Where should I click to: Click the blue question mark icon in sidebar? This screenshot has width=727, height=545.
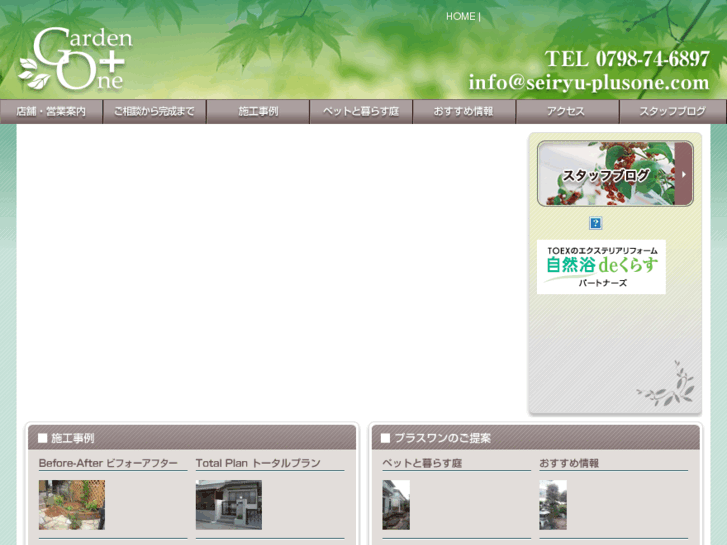[595, 223]
